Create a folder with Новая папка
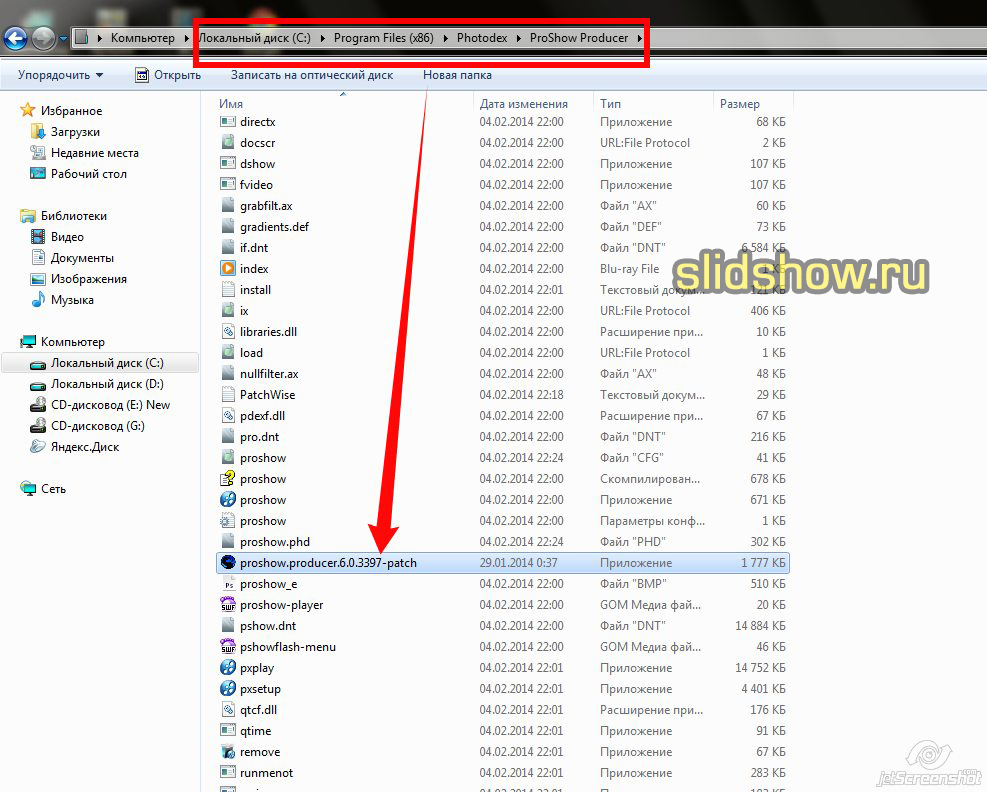This screenshot has height=792, width=987. 457,75
